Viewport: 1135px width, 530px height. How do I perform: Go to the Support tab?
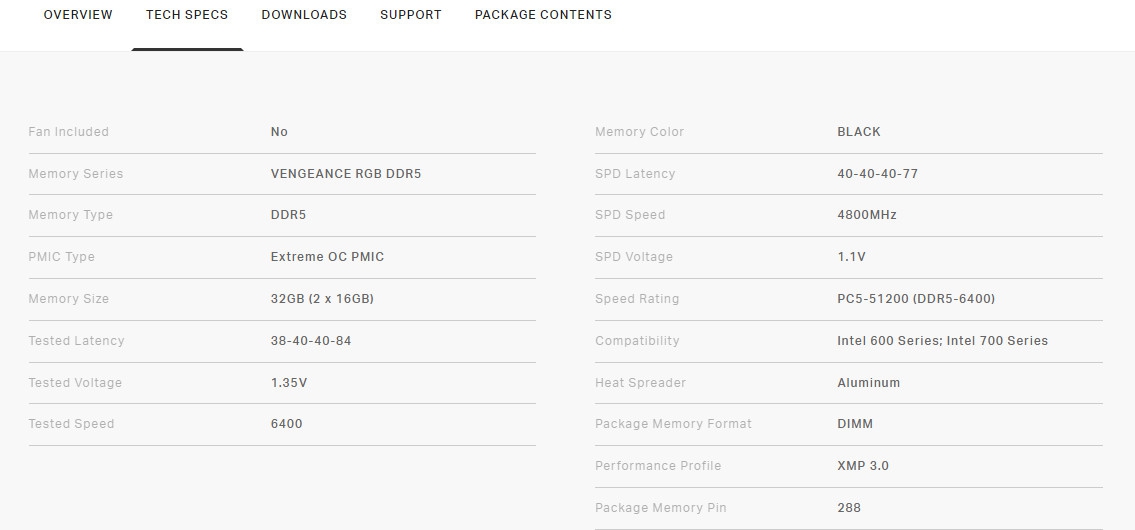[411, 15]
